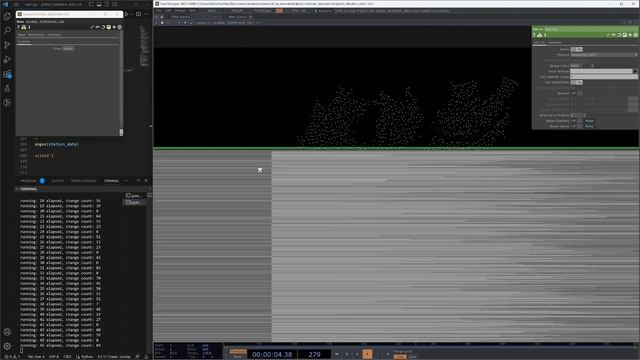Switch to the TERMINAL tab
Viewport: 640px width, 360px height.
pos(111,180)
